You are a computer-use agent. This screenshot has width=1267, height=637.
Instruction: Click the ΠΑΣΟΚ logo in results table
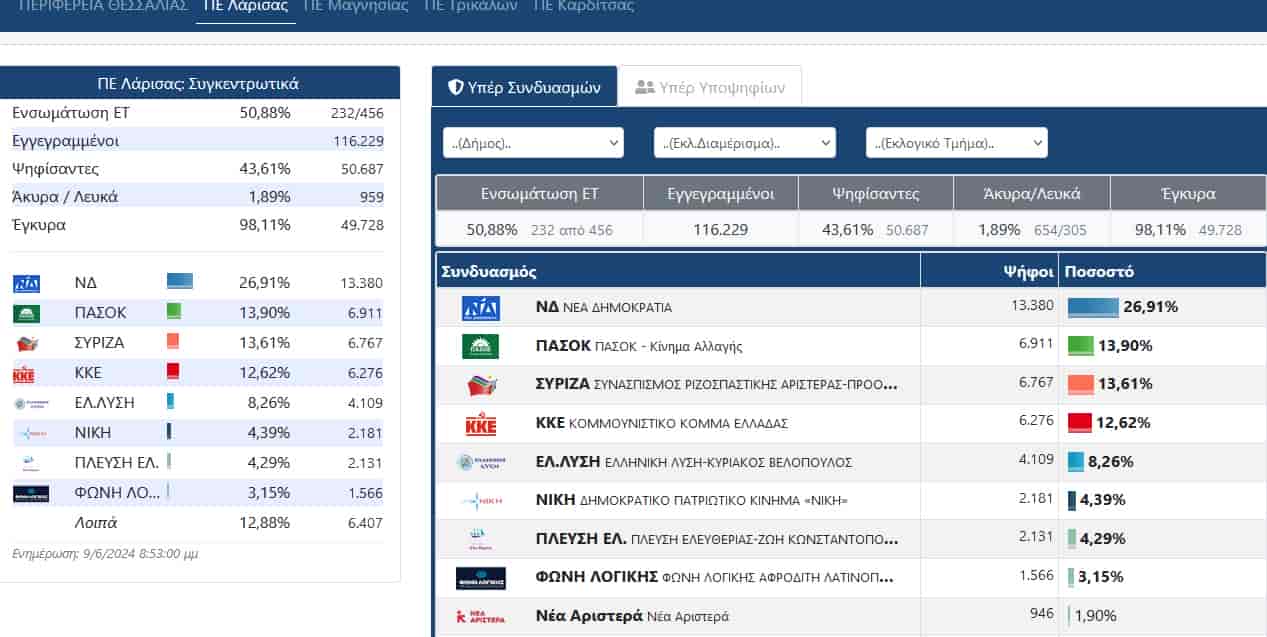tap(480, 346)
